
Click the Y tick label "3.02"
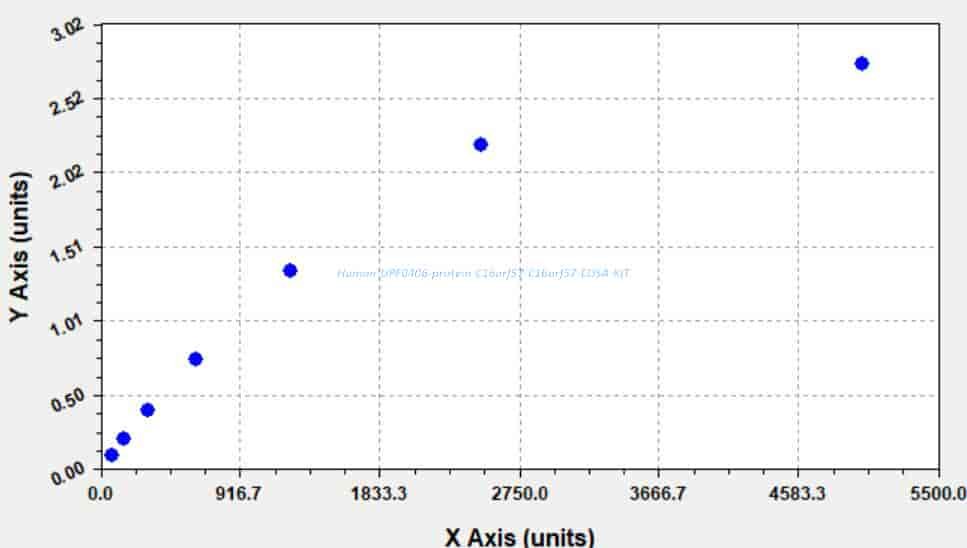pos(67,30)
